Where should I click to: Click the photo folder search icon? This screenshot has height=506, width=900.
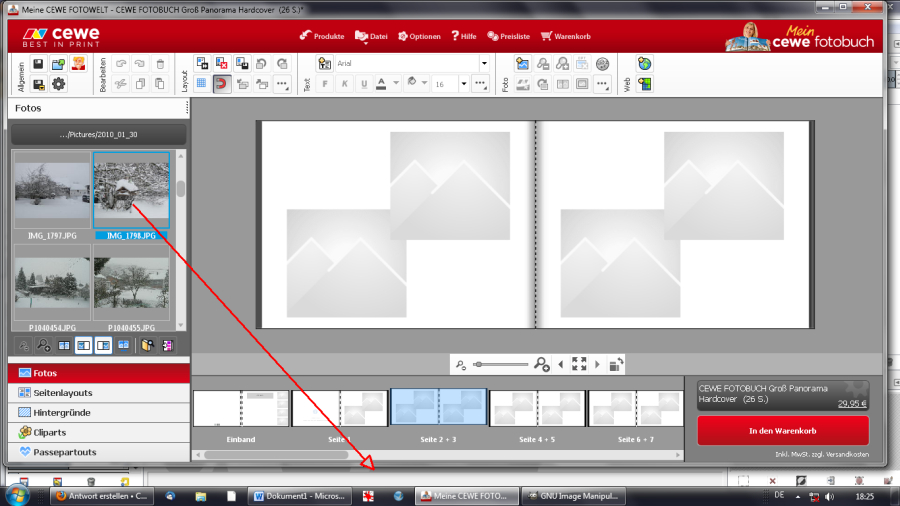point(148,345)
